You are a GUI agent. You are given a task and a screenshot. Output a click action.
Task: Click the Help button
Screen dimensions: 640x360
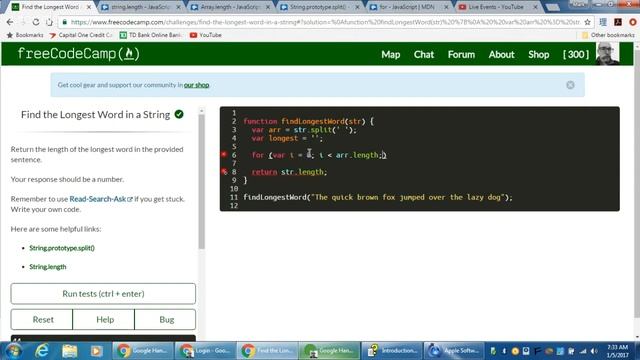coord(104,320)
